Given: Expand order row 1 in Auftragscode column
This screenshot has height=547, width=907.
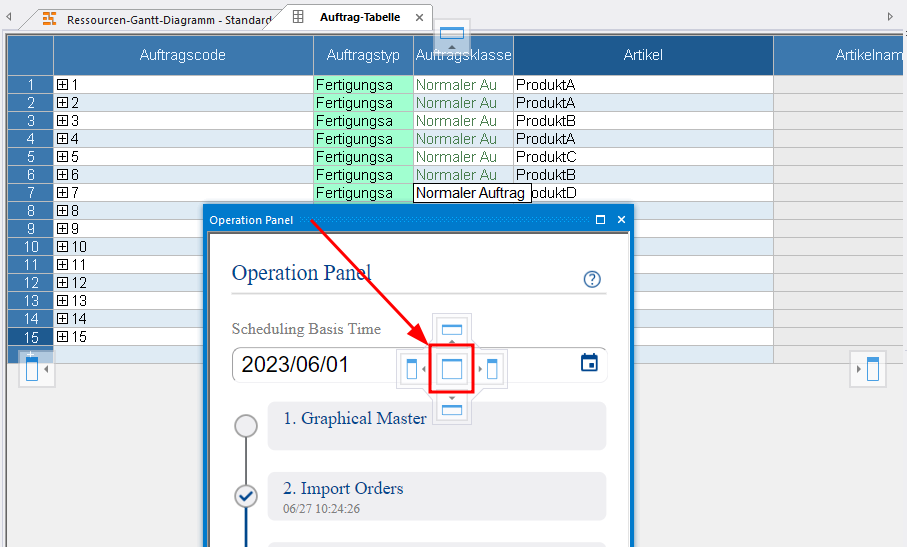Looking at the screenshot, I should pos(62,85).
